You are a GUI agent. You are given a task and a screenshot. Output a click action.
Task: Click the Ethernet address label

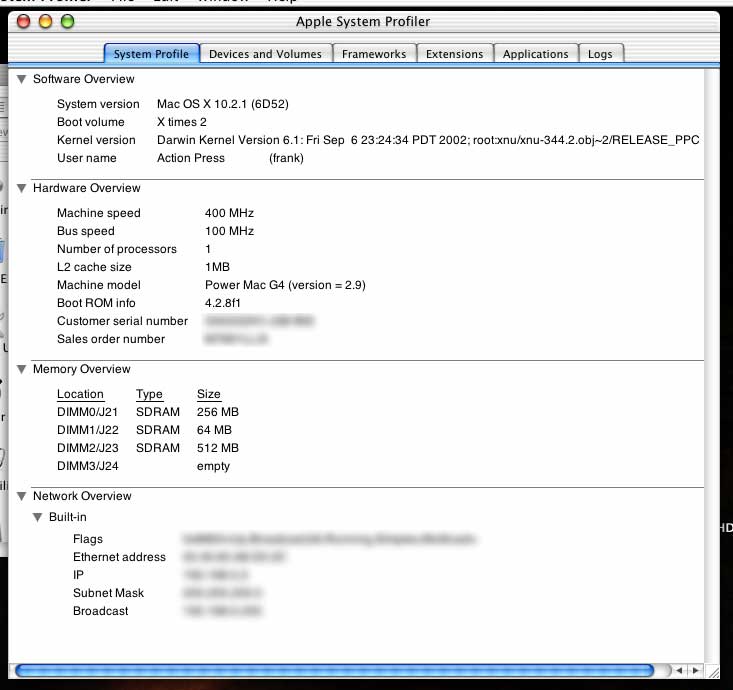tap(119, 557)
